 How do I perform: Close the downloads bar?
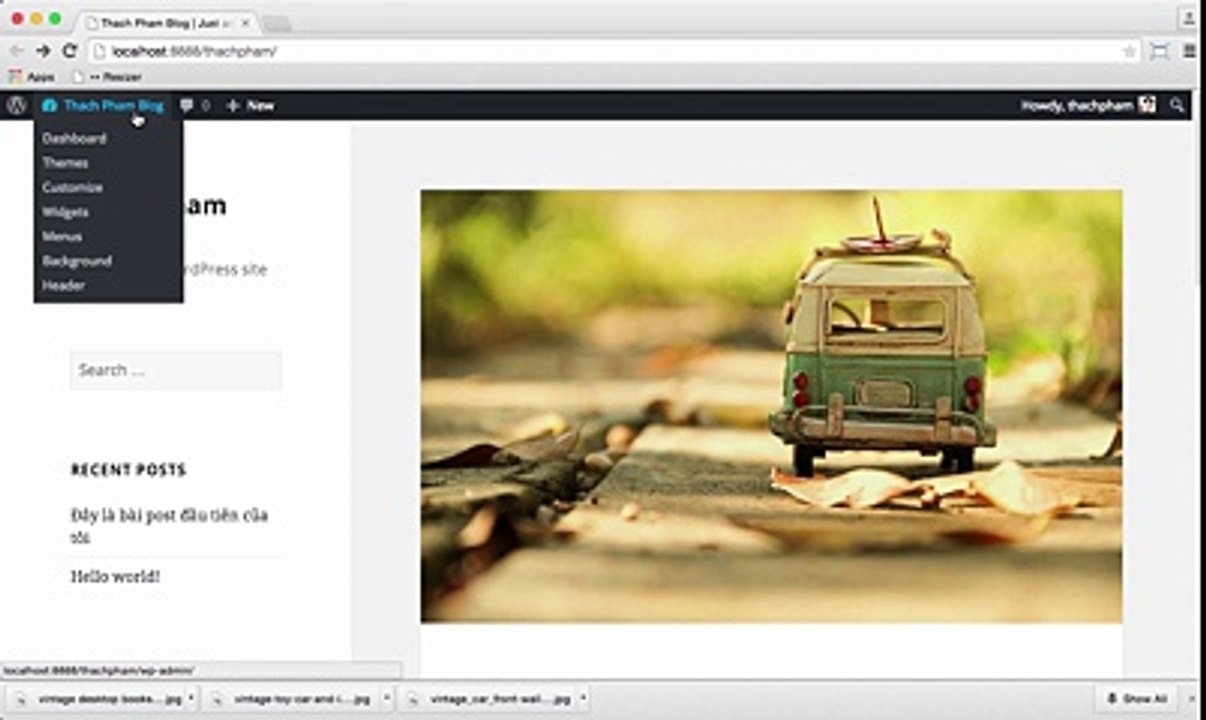1190,699
